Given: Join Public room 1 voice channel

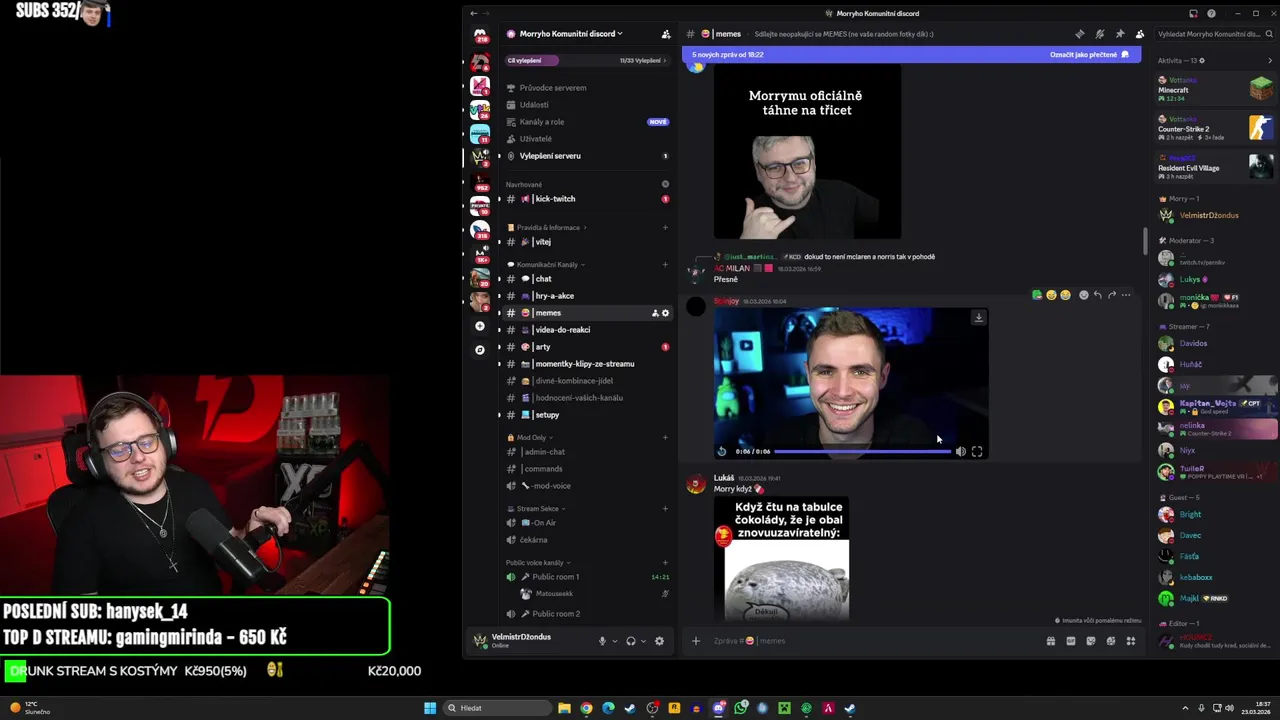Looking at the screenshot, I should click(586, 577).
